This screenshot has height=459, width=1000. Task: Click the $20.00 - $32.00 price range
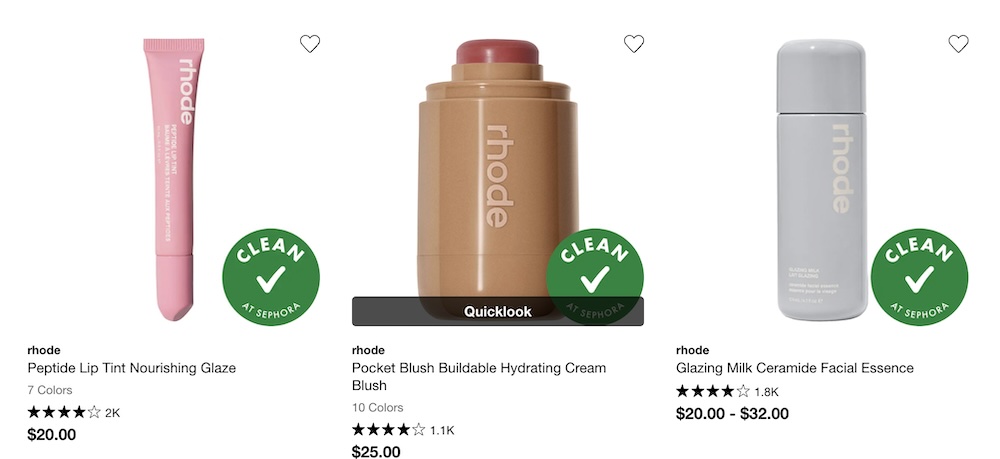[x=732, y=414]
